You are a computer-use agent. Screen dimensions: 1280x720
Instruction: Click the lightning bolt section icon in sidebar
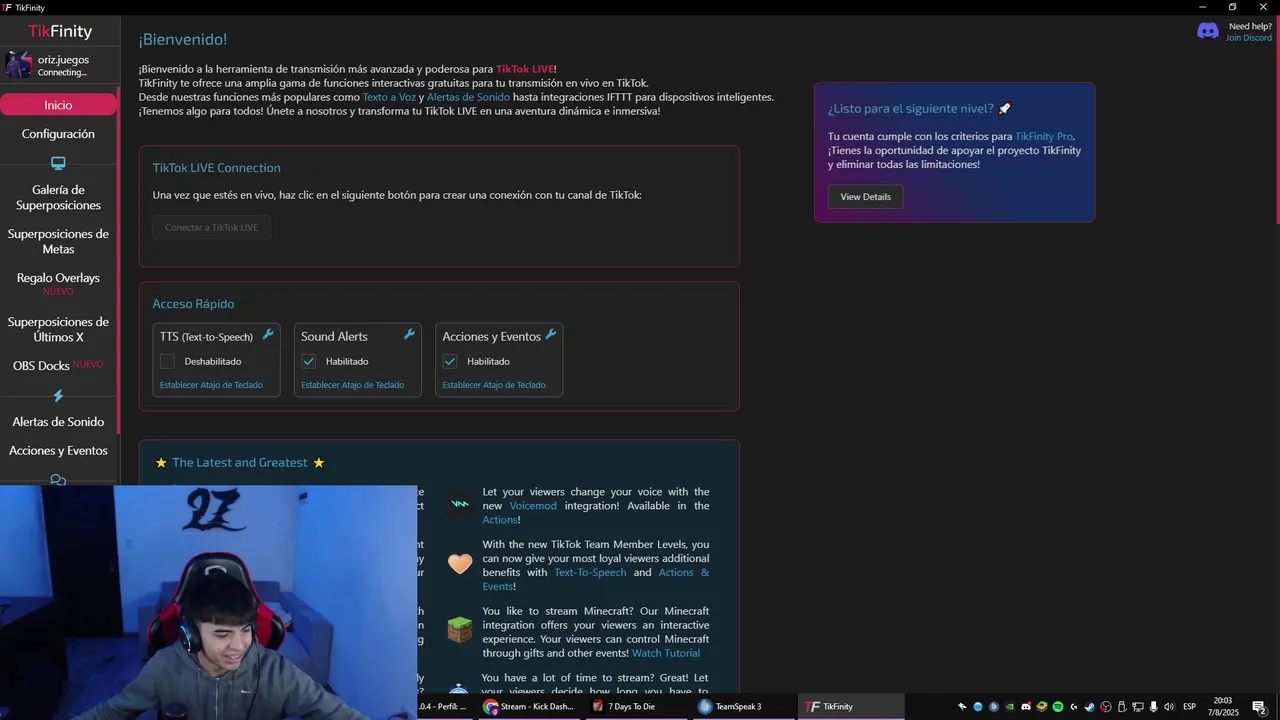[58, 396]
